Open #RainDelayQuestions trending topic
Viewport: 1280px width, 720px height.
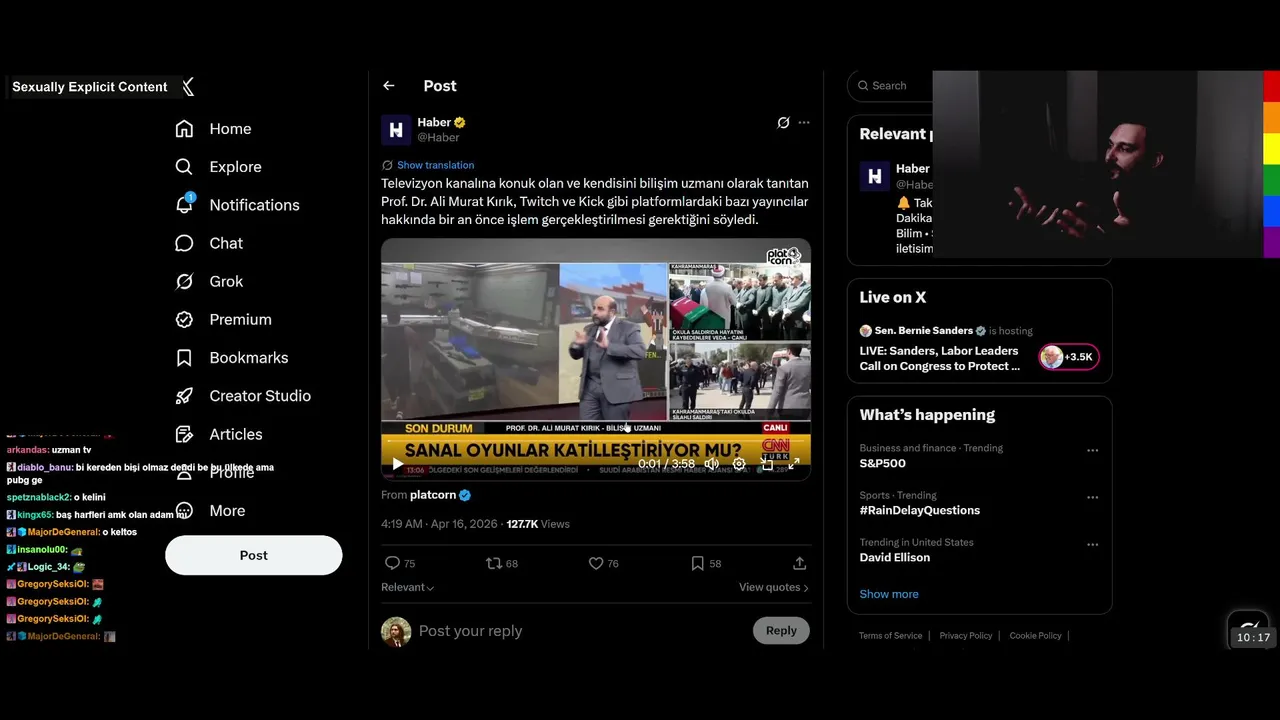pos(919,511)
